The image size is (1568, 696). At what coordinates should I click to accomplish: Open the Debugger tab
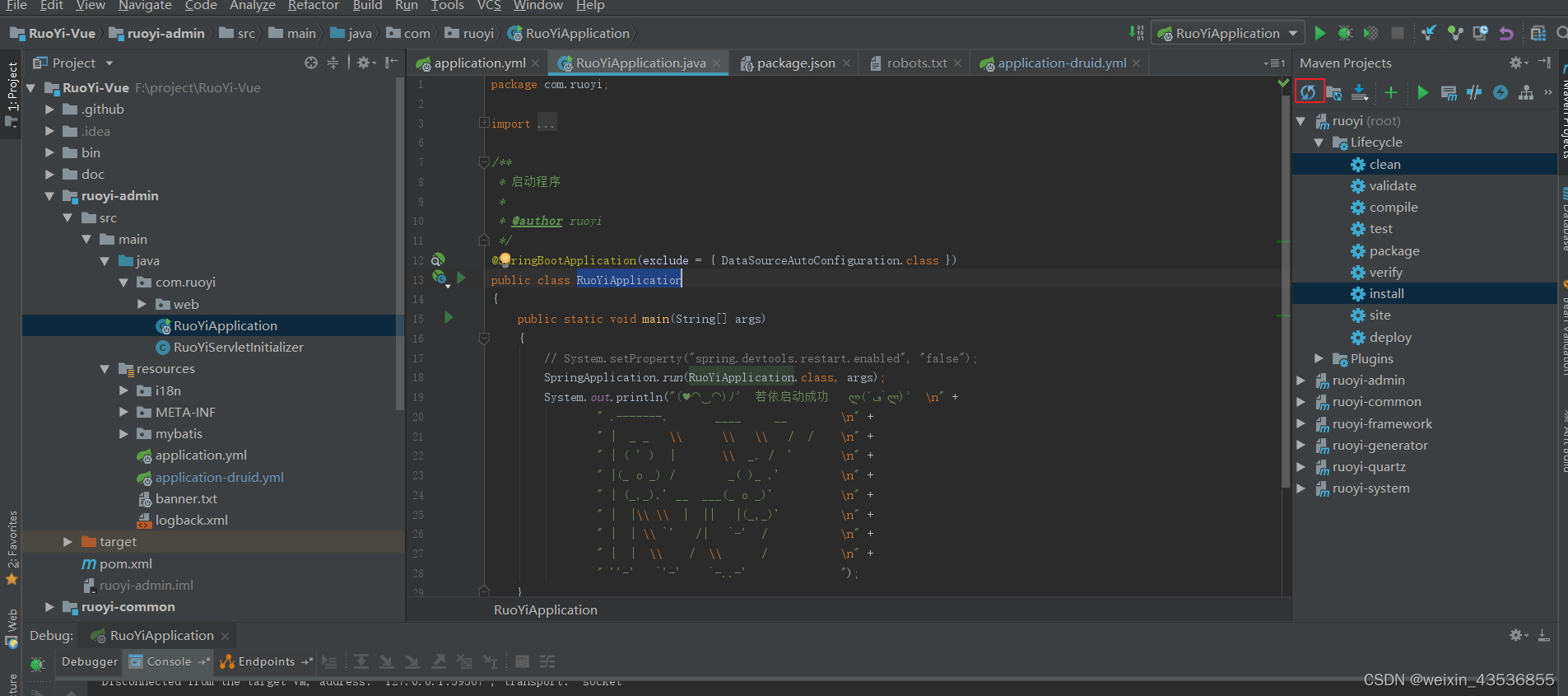[90, 661]
